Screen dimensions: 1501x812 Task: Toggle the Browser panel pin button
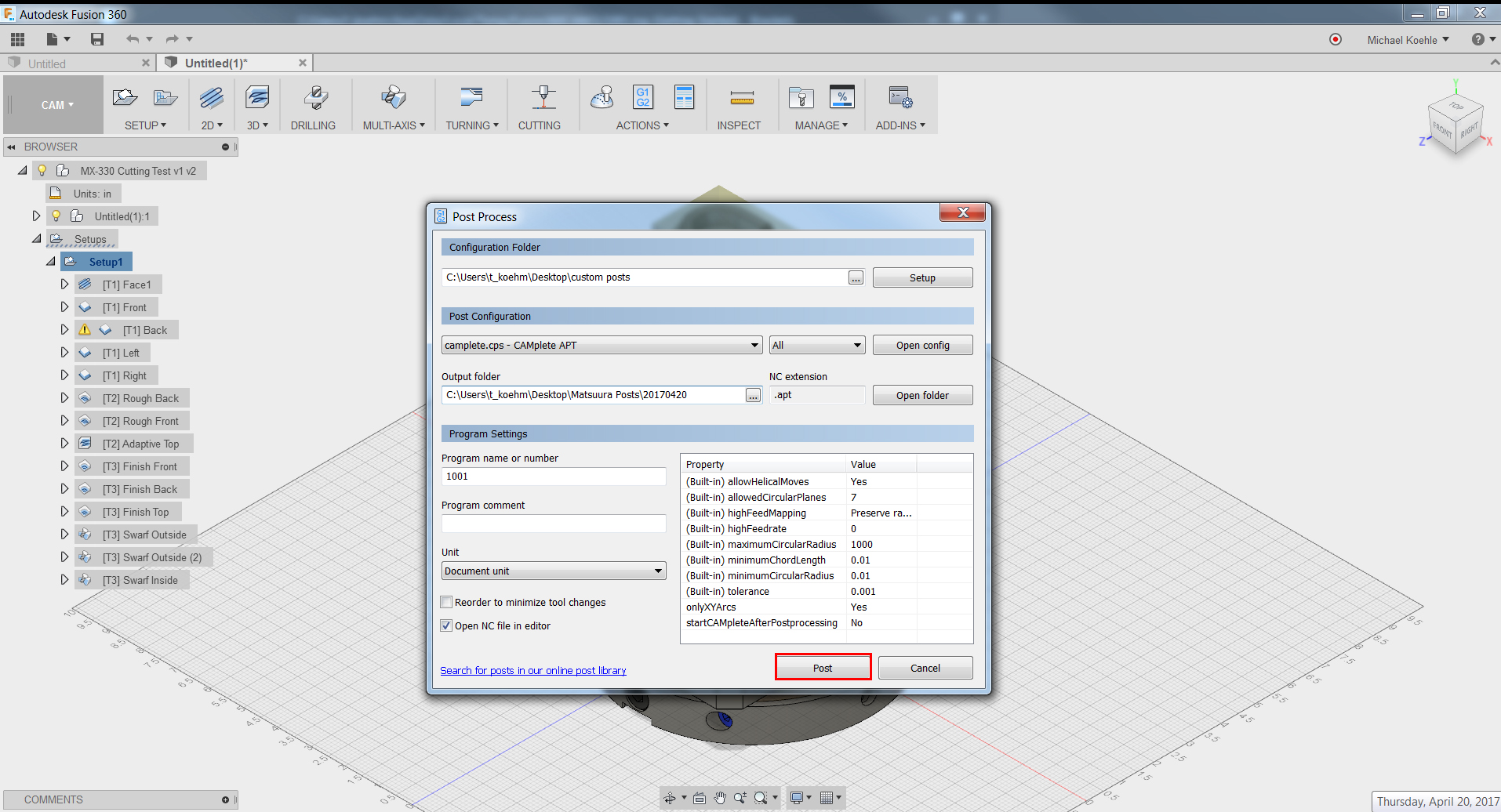(225, 147)
